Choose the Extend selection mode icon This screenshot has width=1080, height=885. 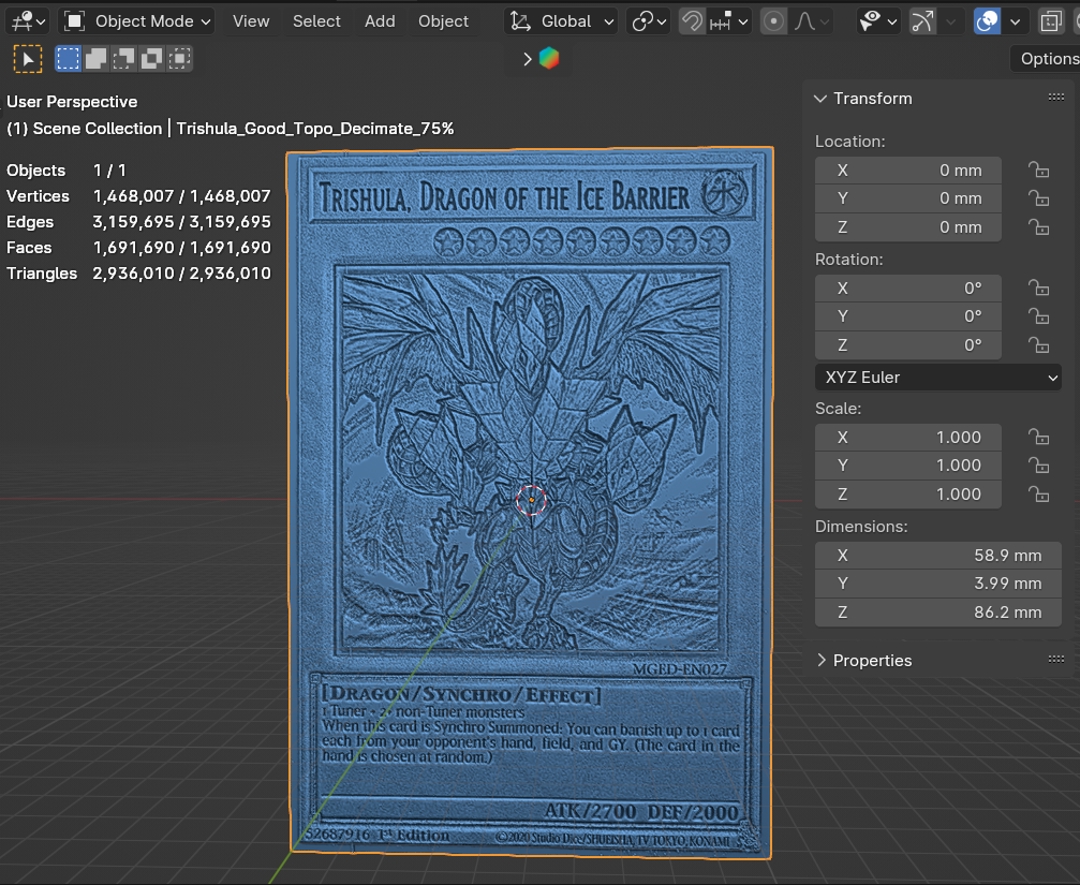(96, 60)
